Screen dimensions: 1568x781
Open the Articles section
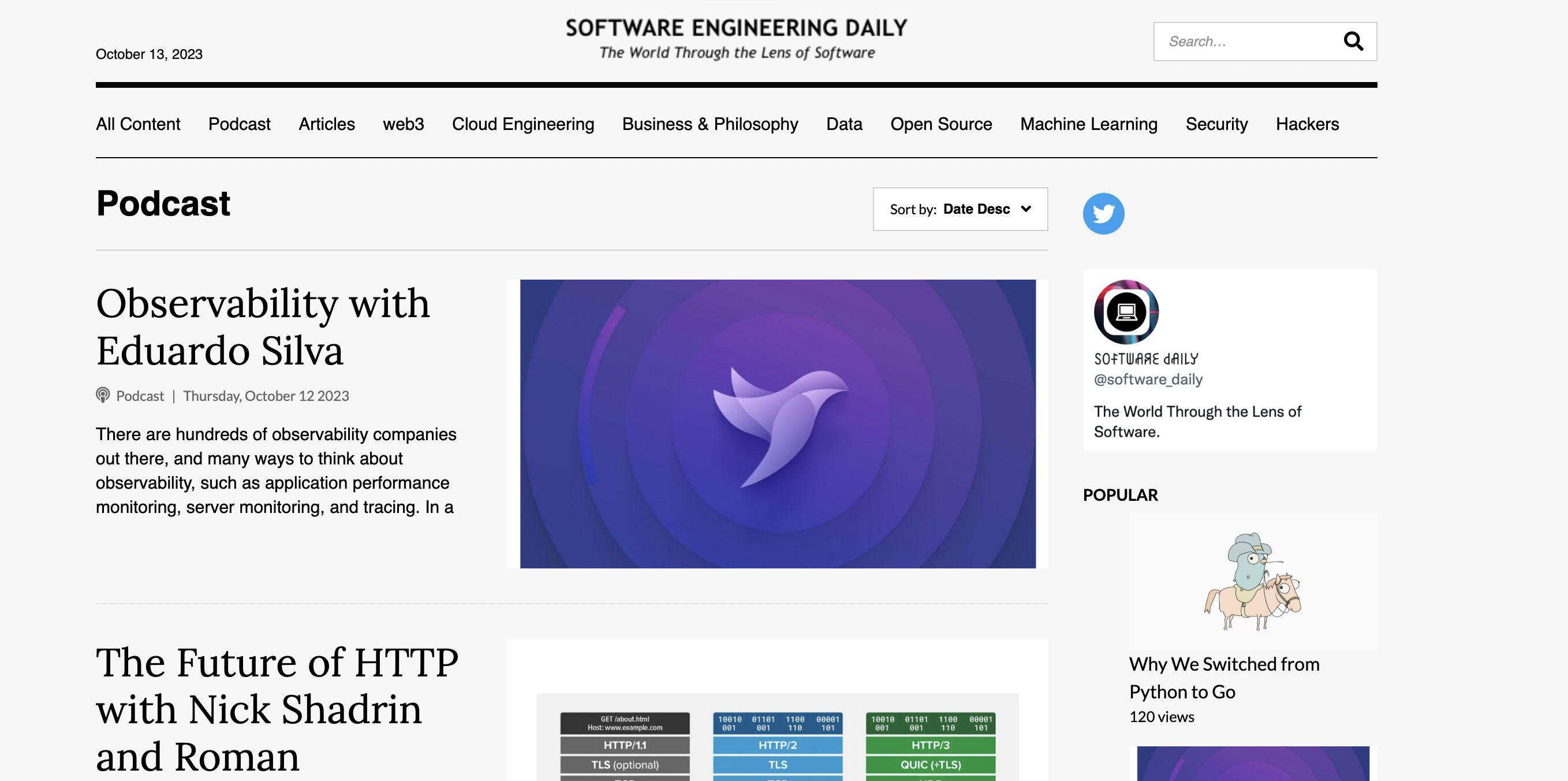tap(326, 124)
